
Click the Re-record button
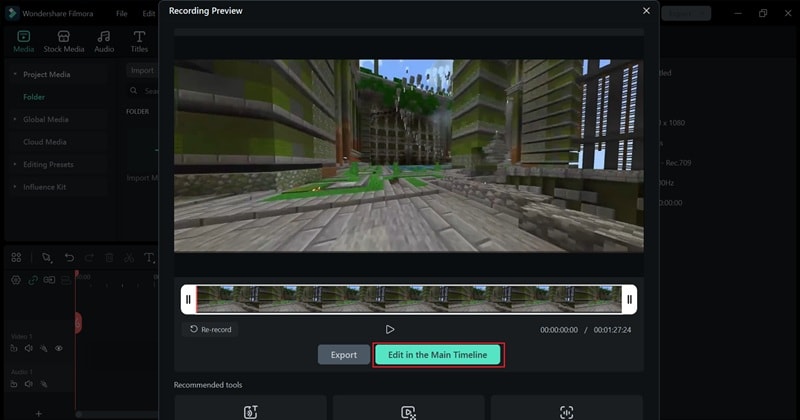210,329
